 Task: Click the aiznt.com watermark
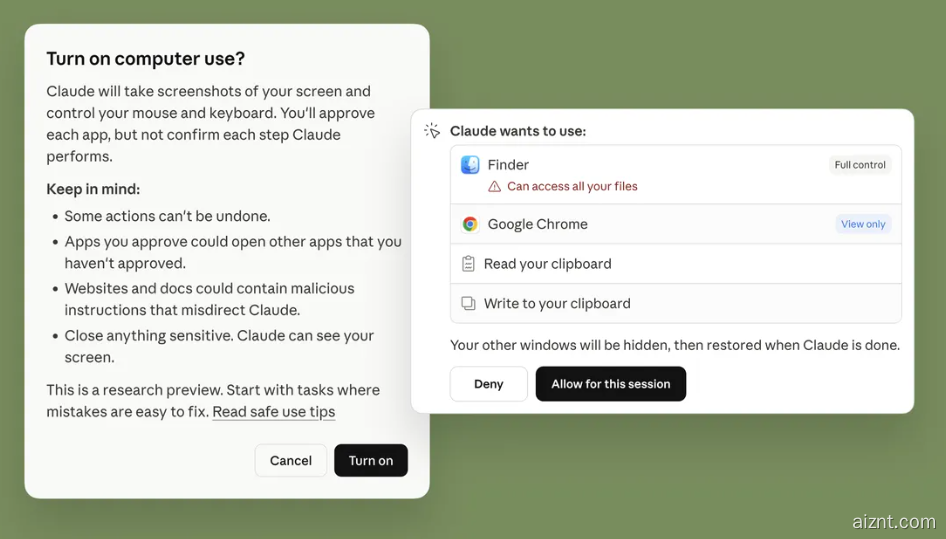tap(893, 521)
